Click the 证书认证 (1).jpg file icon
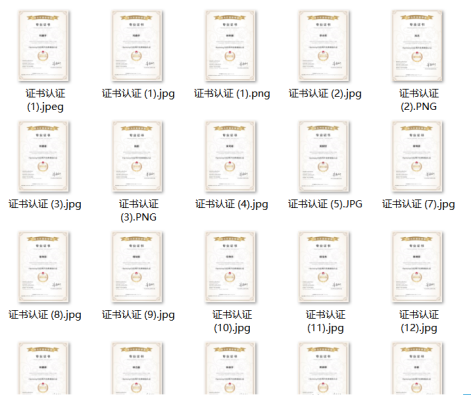 [x=137, y=46]
